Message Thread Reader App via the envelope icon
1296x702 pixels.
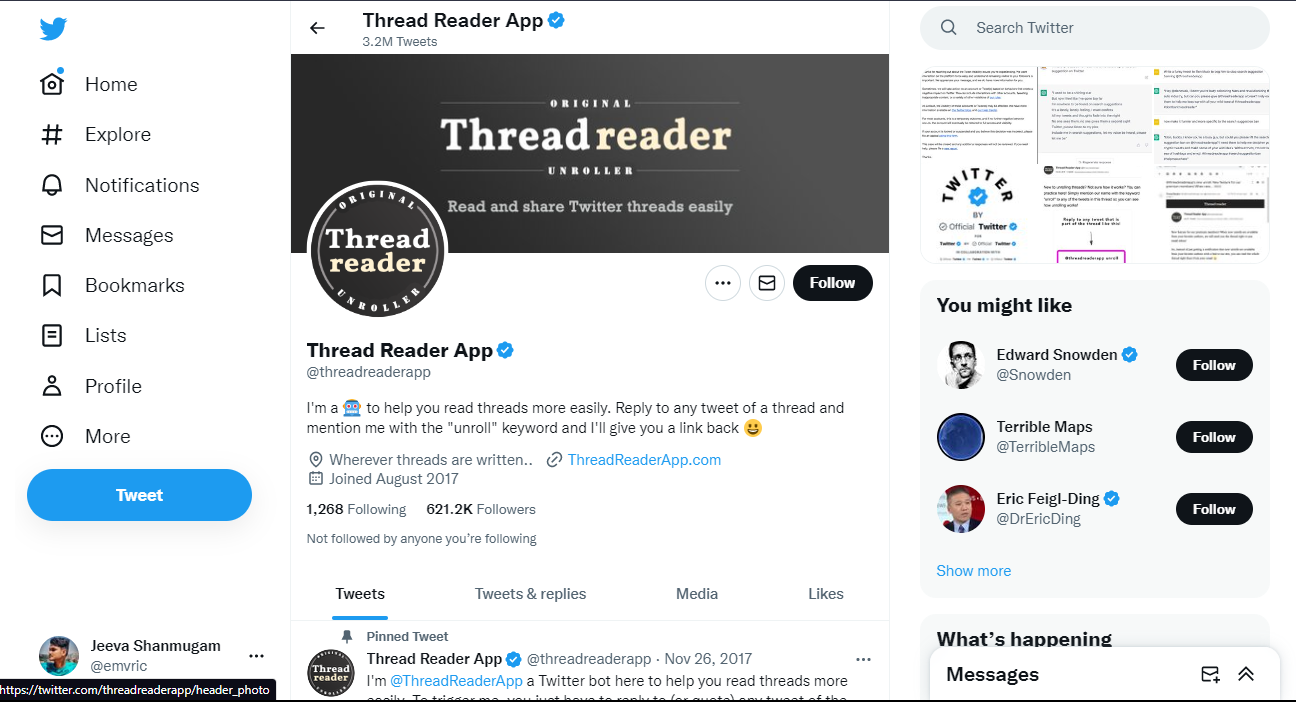[767, 283]
